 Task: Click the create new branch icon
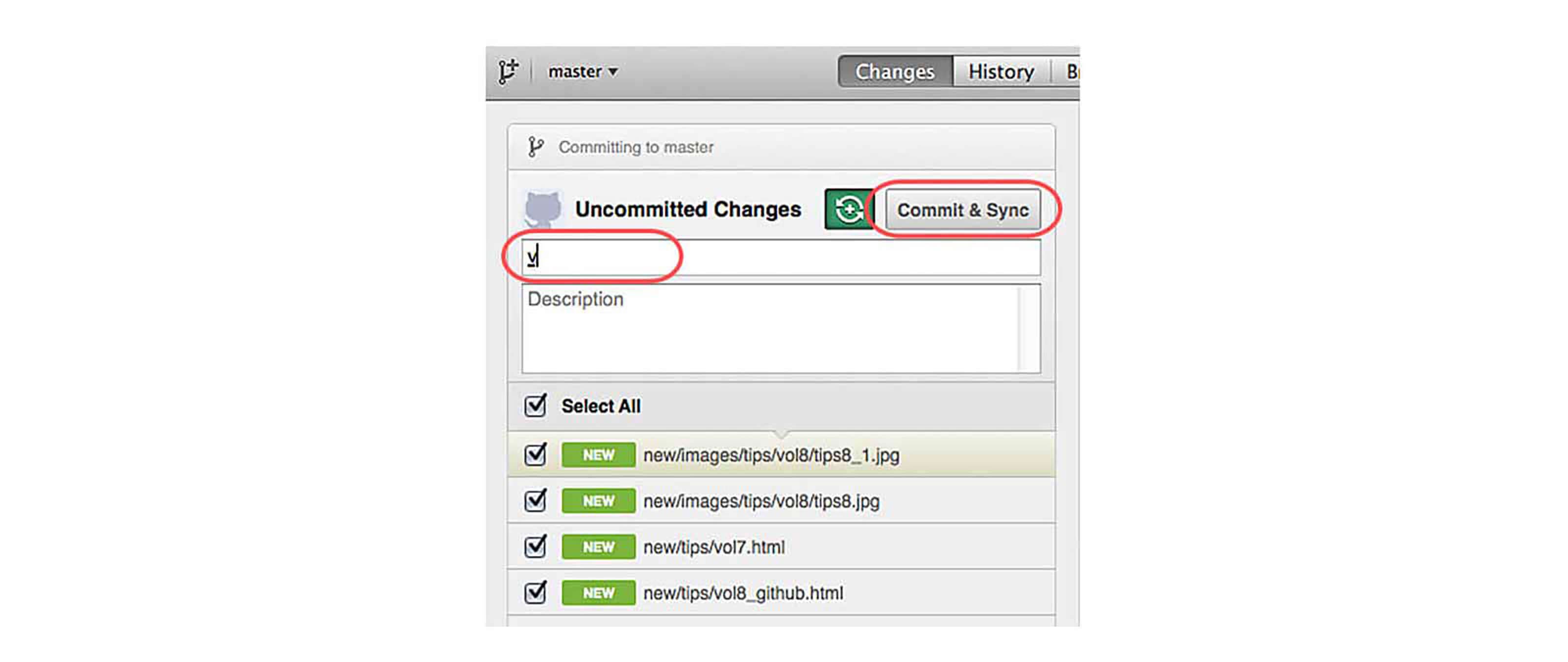508,72
